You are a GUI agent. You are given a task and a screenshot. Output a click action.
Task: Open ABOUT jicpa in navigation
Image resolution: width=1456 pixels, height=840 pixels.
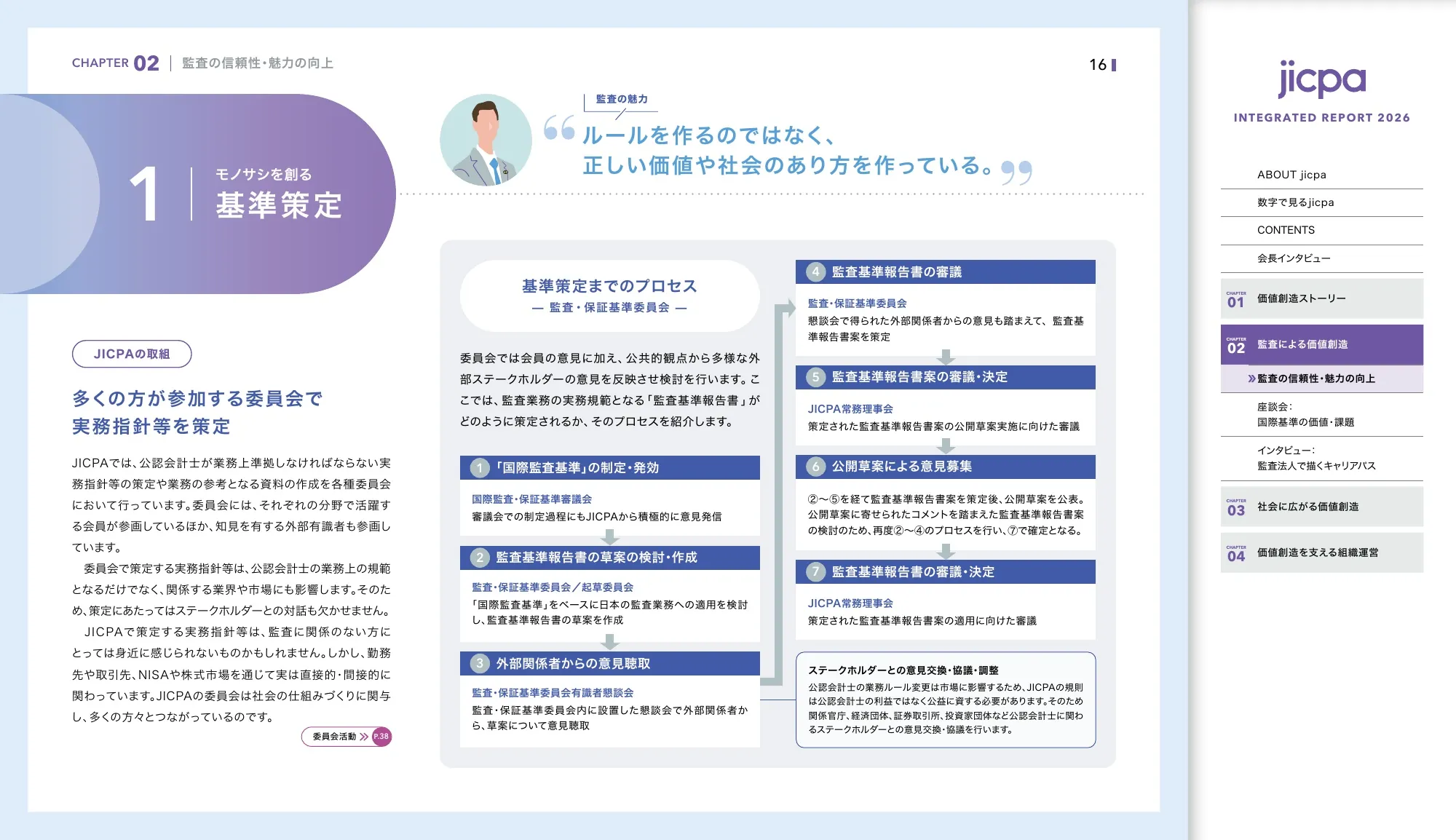pyautogui.click(x=1321, y=175)
